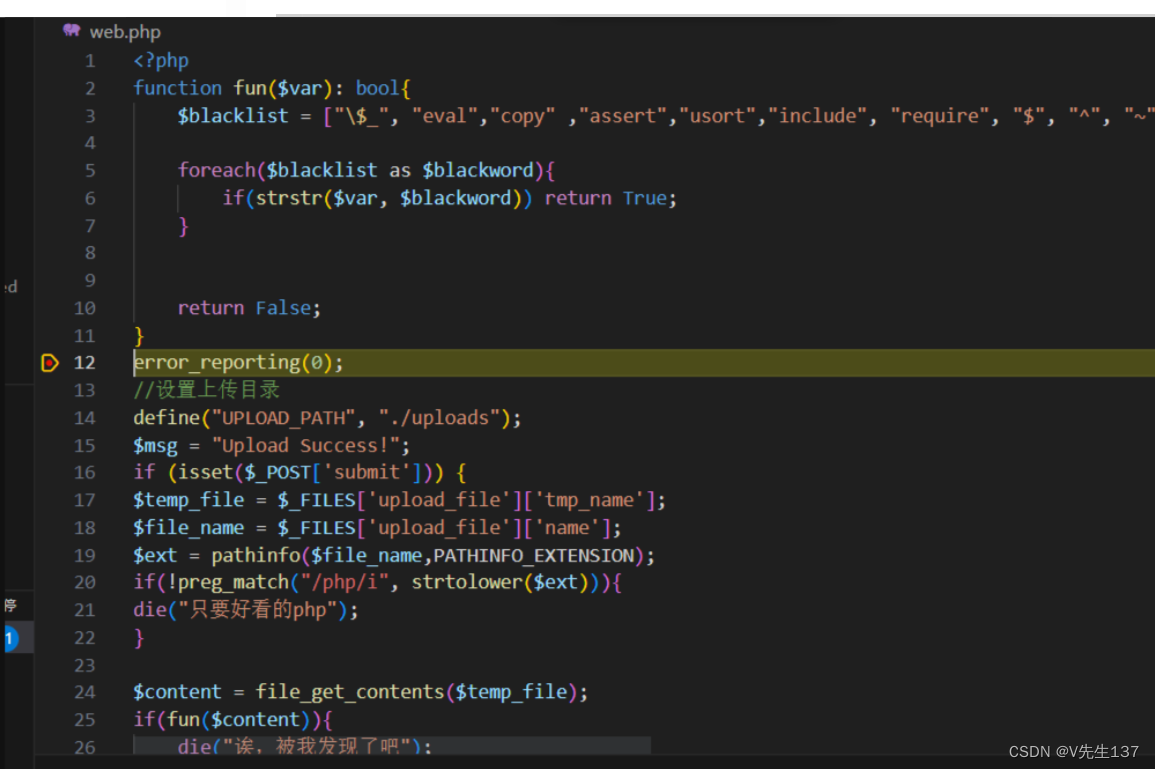The width and height of the screenshot is (1155, 769).
Task: Click the comment 设置上传目录 on line 13
Action: (x=205, y=390)
